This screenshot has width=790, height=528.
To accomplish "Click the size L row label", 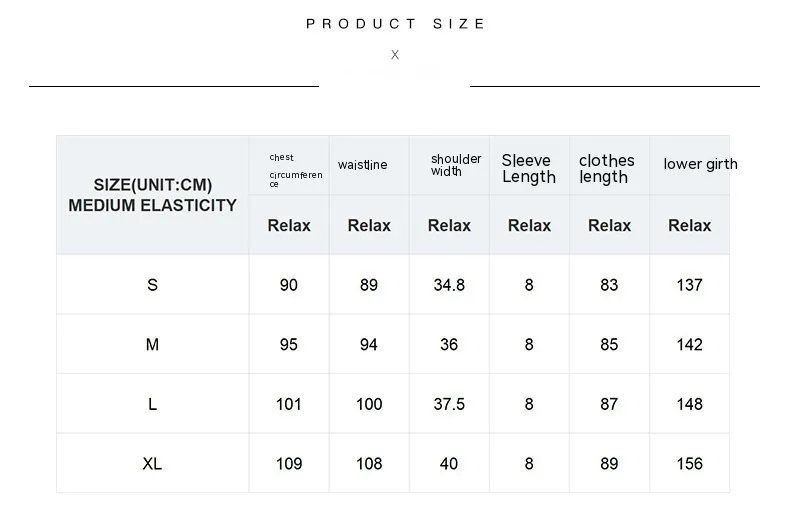I will coord(152,404).
